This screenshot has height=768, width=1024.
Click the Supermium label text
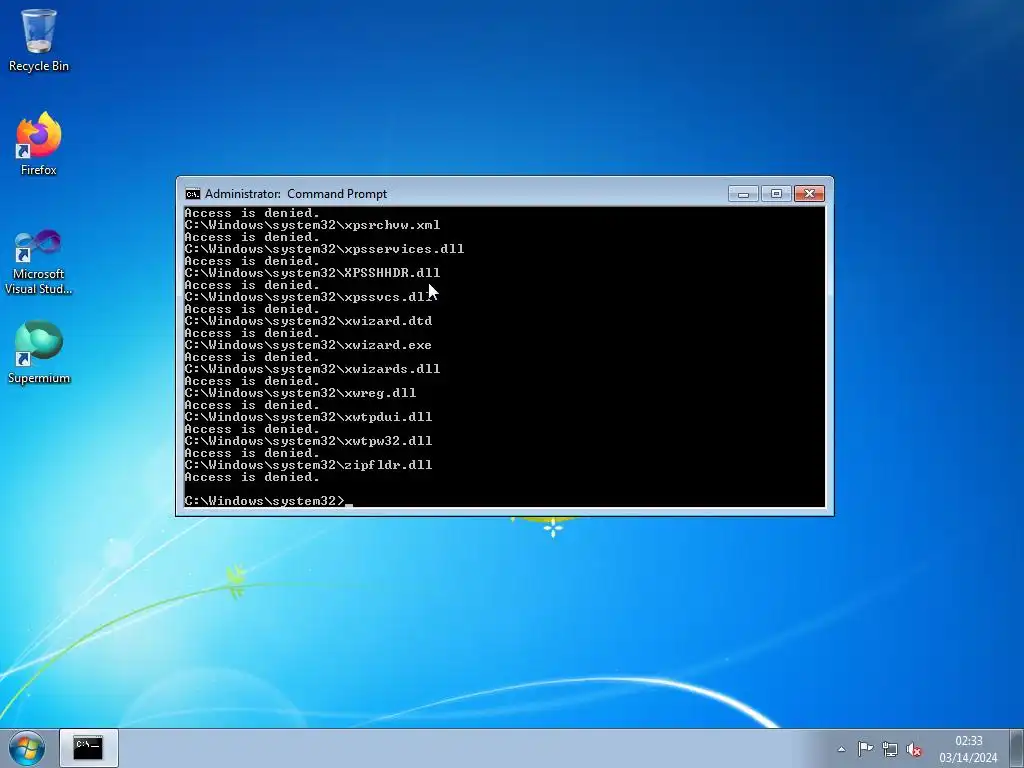[x=39, y=378]
